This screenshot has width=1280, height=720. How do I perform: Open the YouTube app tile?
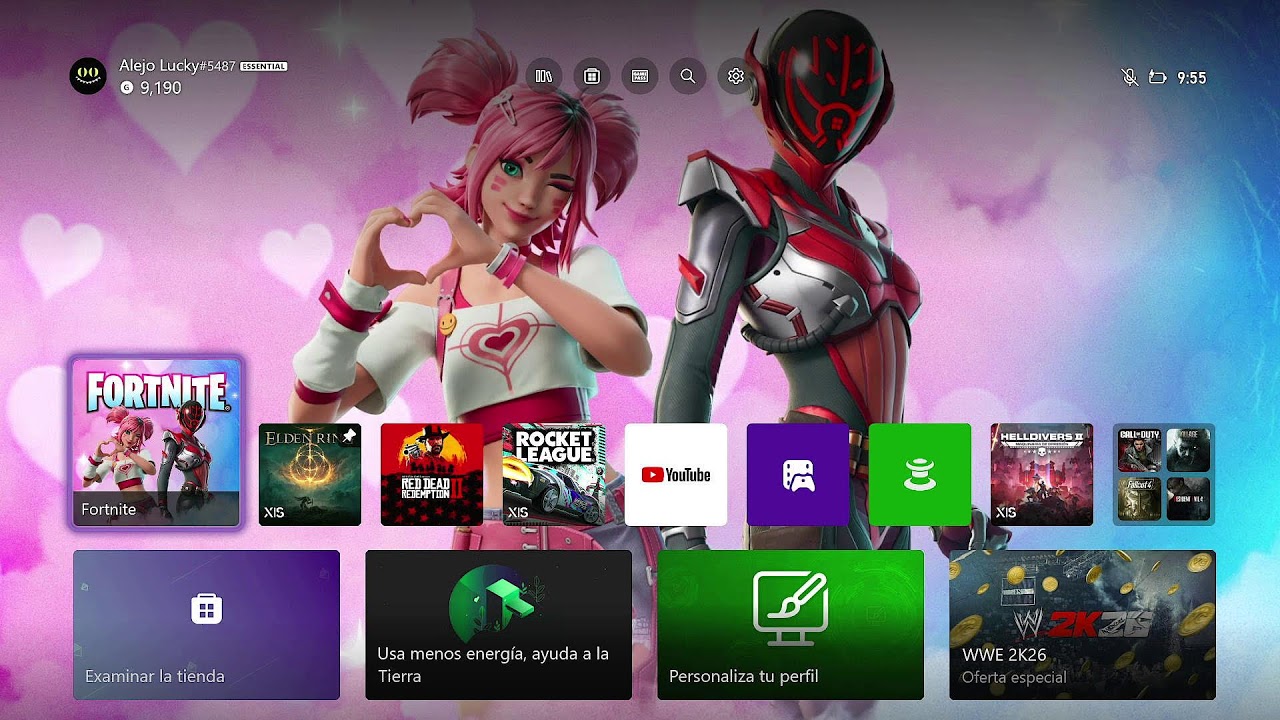point(676,474)
